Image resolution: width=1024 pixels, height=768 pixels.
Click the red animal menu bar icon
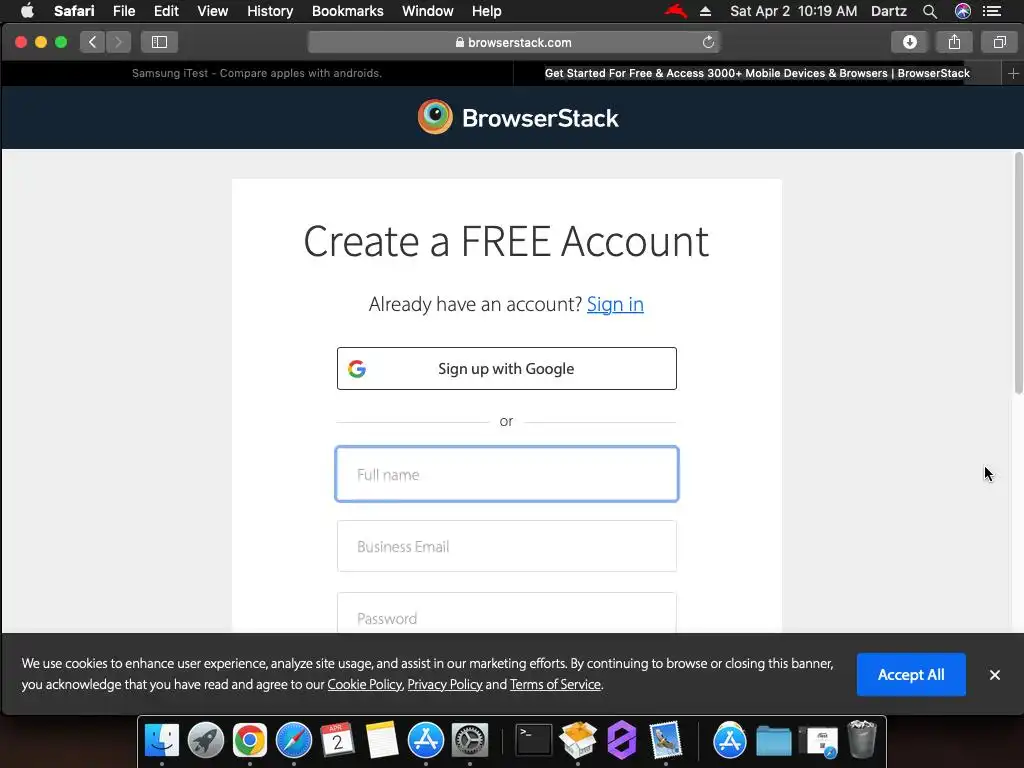(676, 10)
